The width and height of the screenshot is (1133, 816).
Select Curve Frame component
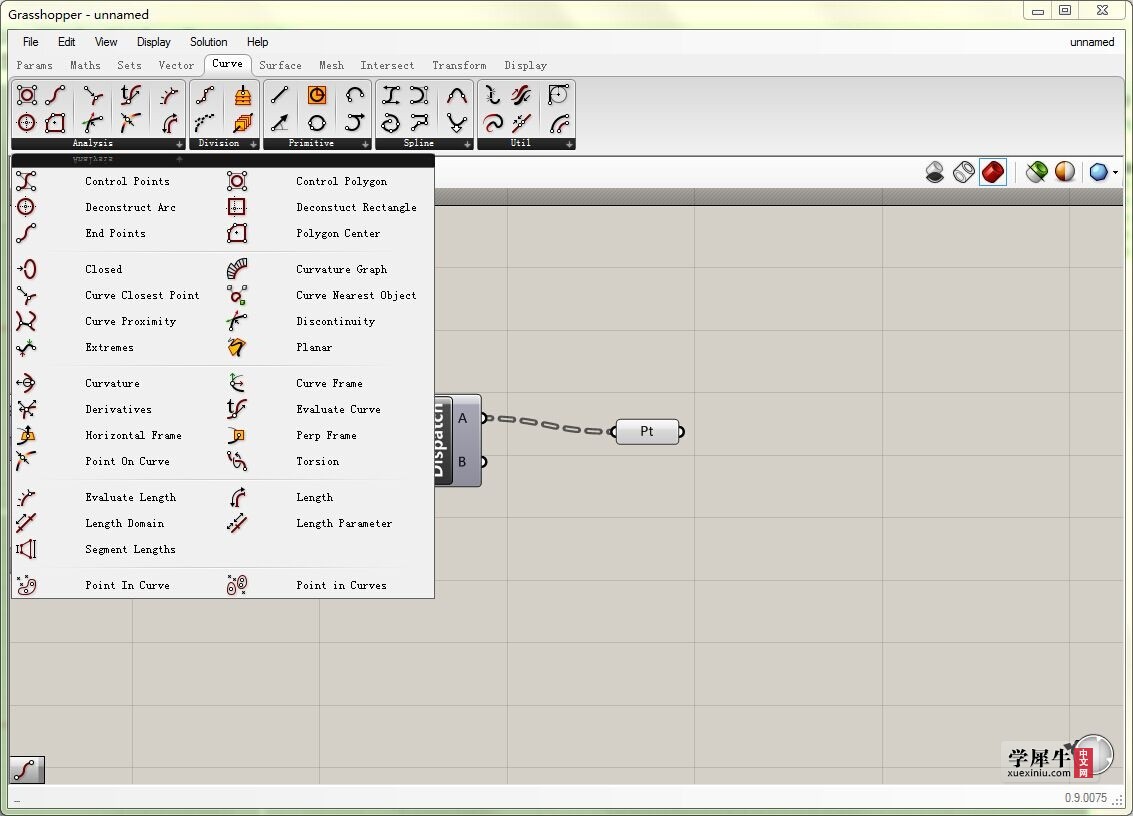click(x=329, y=384)
